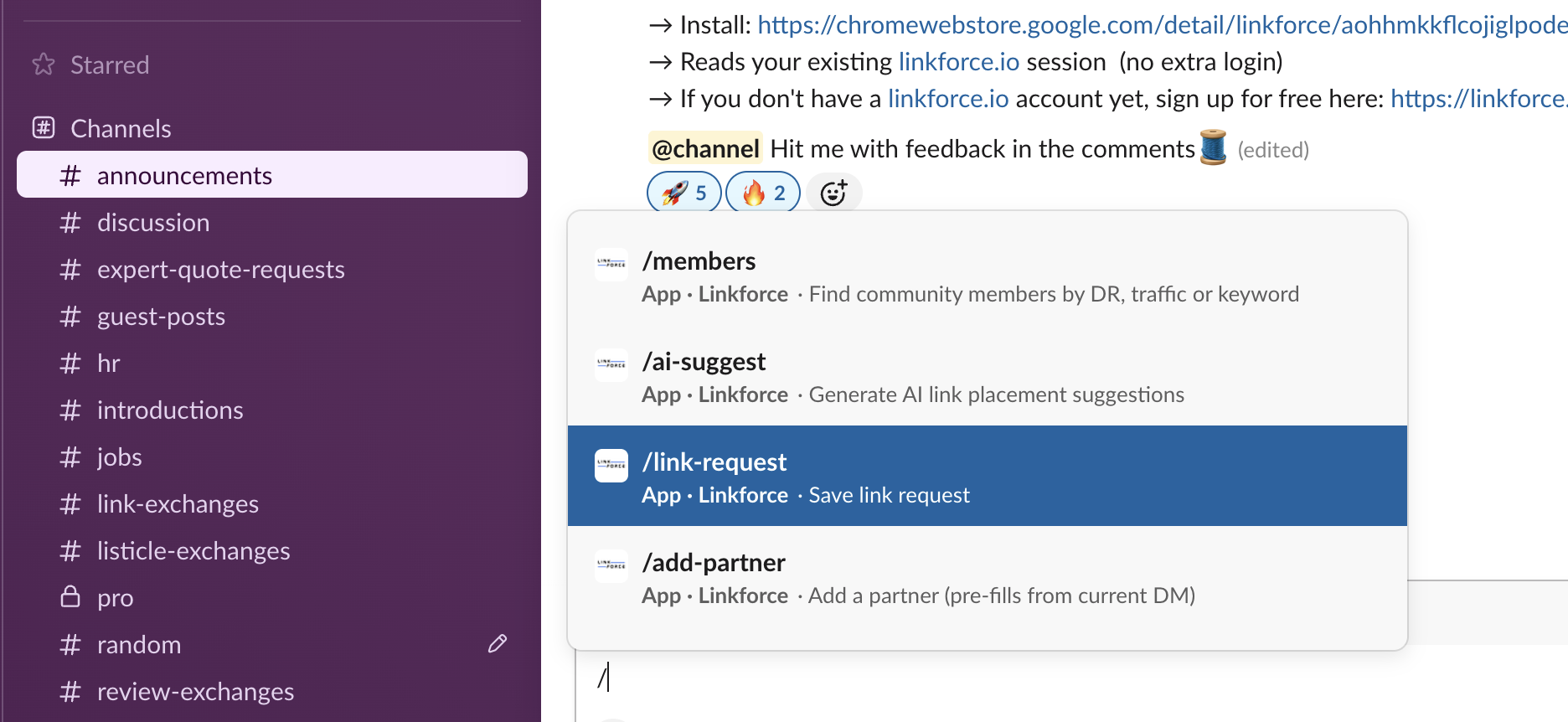Click the hash icon next to discussion

pos(70,223)
